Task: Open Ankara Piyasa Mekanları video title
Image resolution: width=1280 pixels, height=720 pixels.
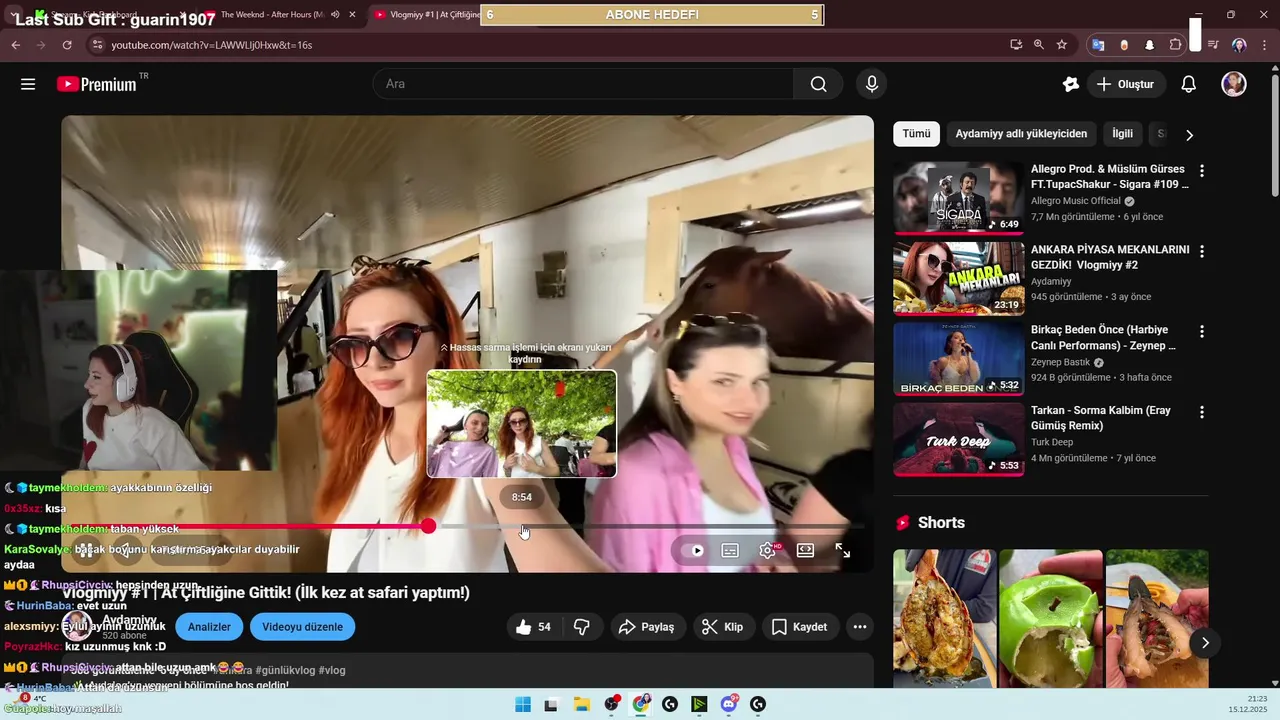Action: click(1110, 257)
